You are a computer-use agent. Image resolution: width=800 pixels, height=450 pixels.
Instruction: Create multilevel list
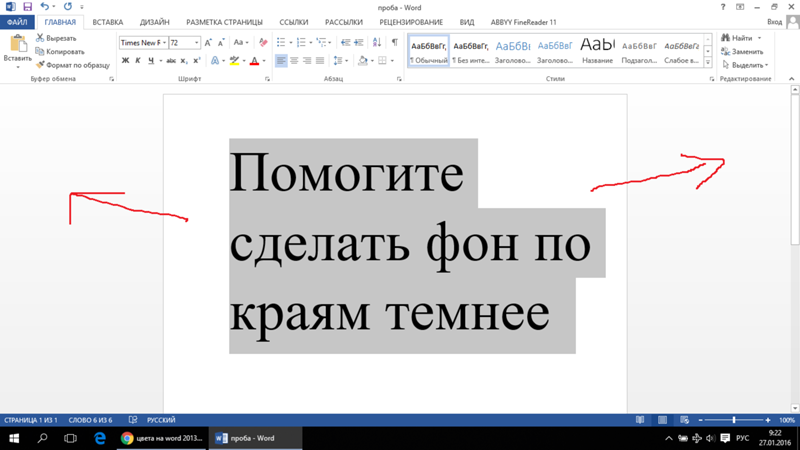pos(321,42)
